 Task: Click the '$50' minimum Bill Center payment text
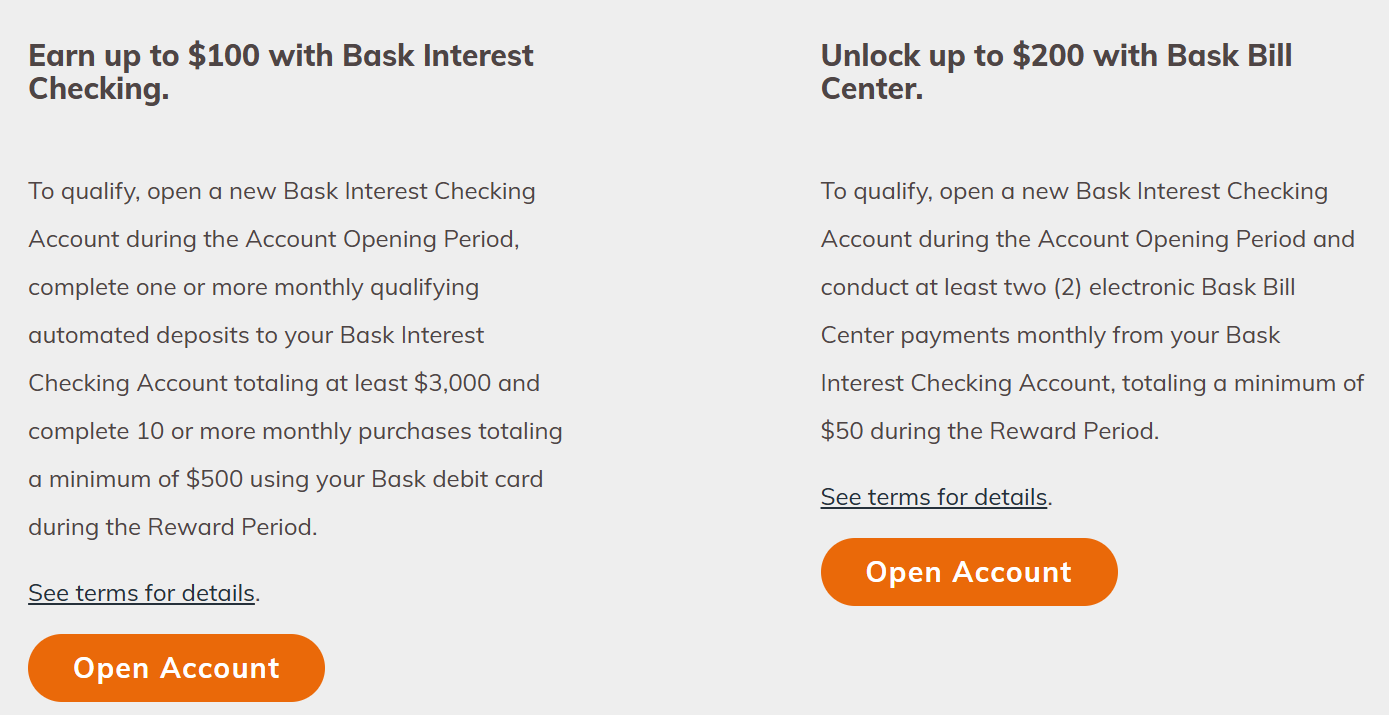842,431
